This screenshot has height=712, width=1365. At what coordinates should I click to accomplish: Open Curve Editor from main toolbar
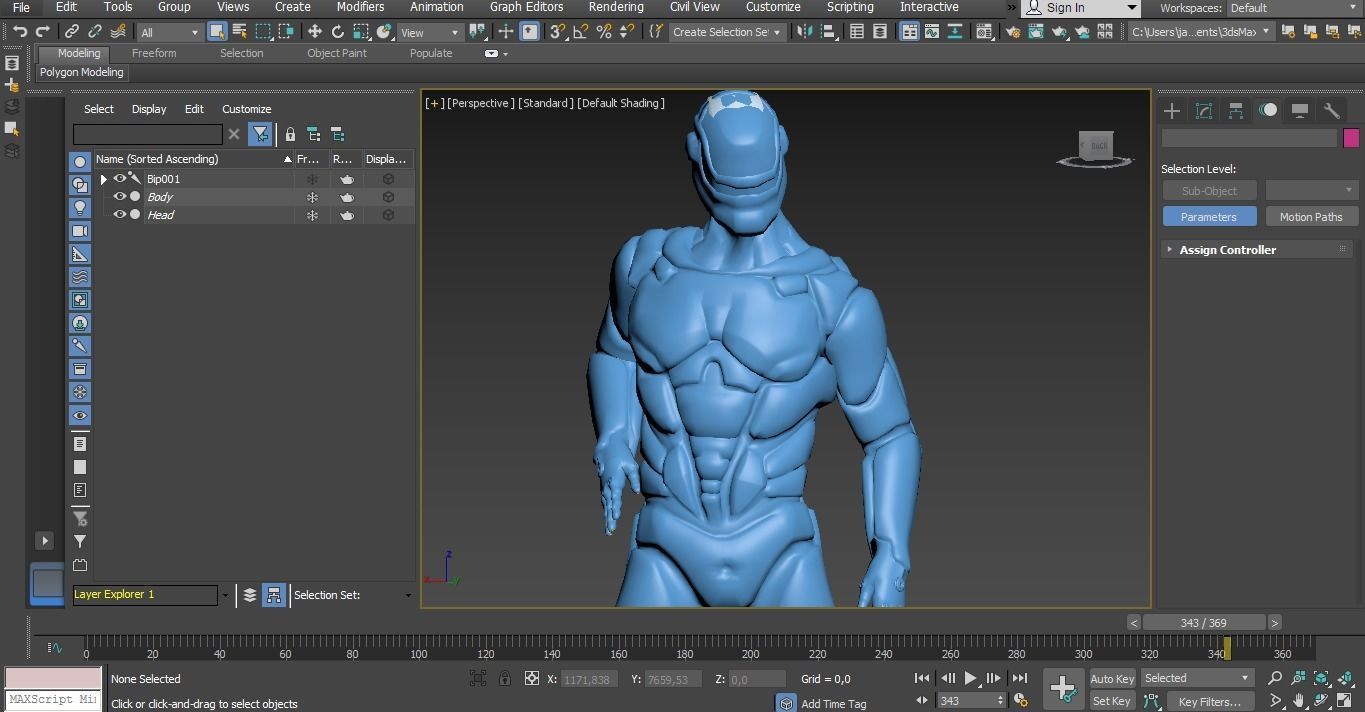(932, 32)
